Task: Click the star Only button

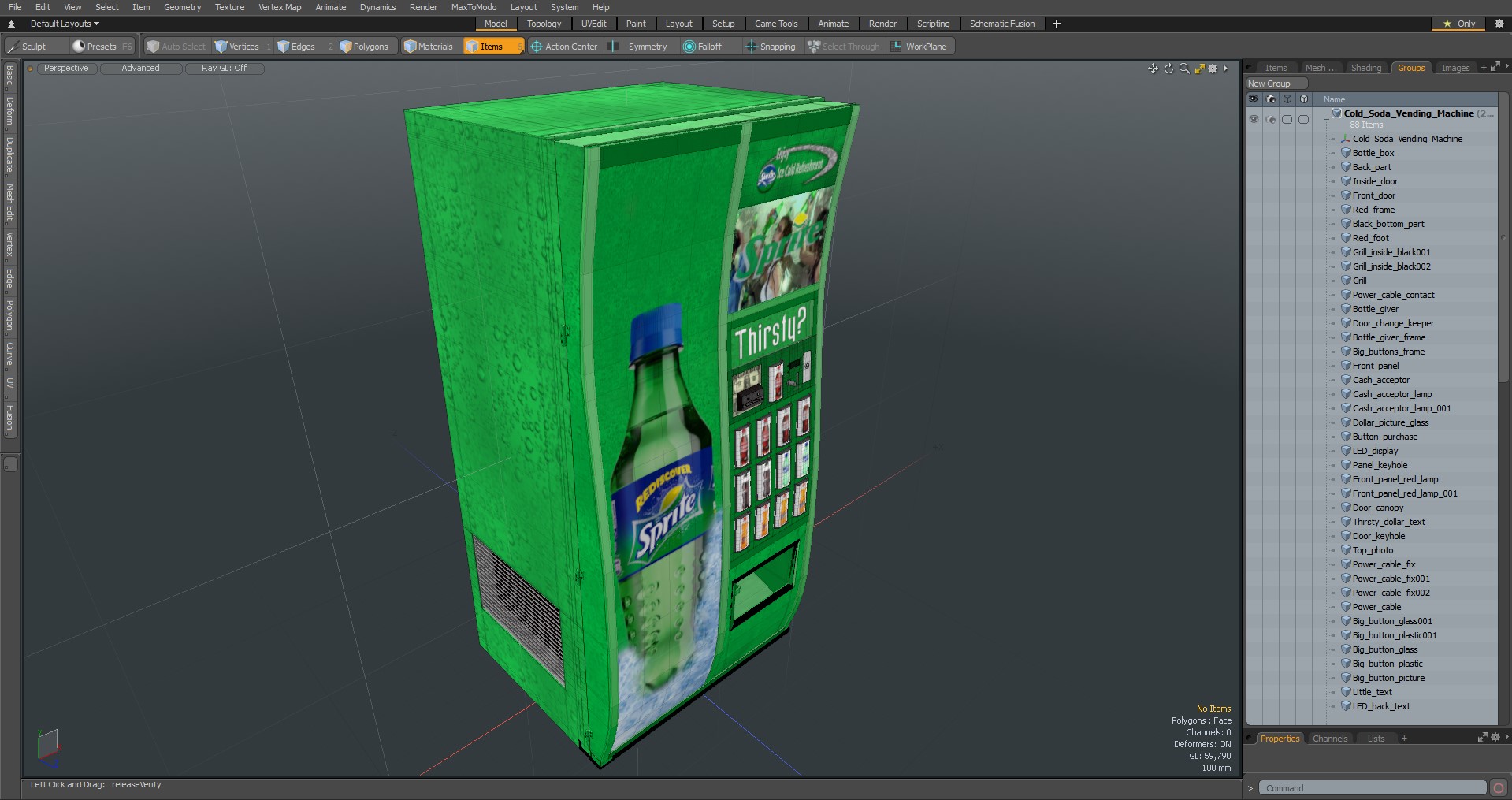Action: (x=1458, y=24)
